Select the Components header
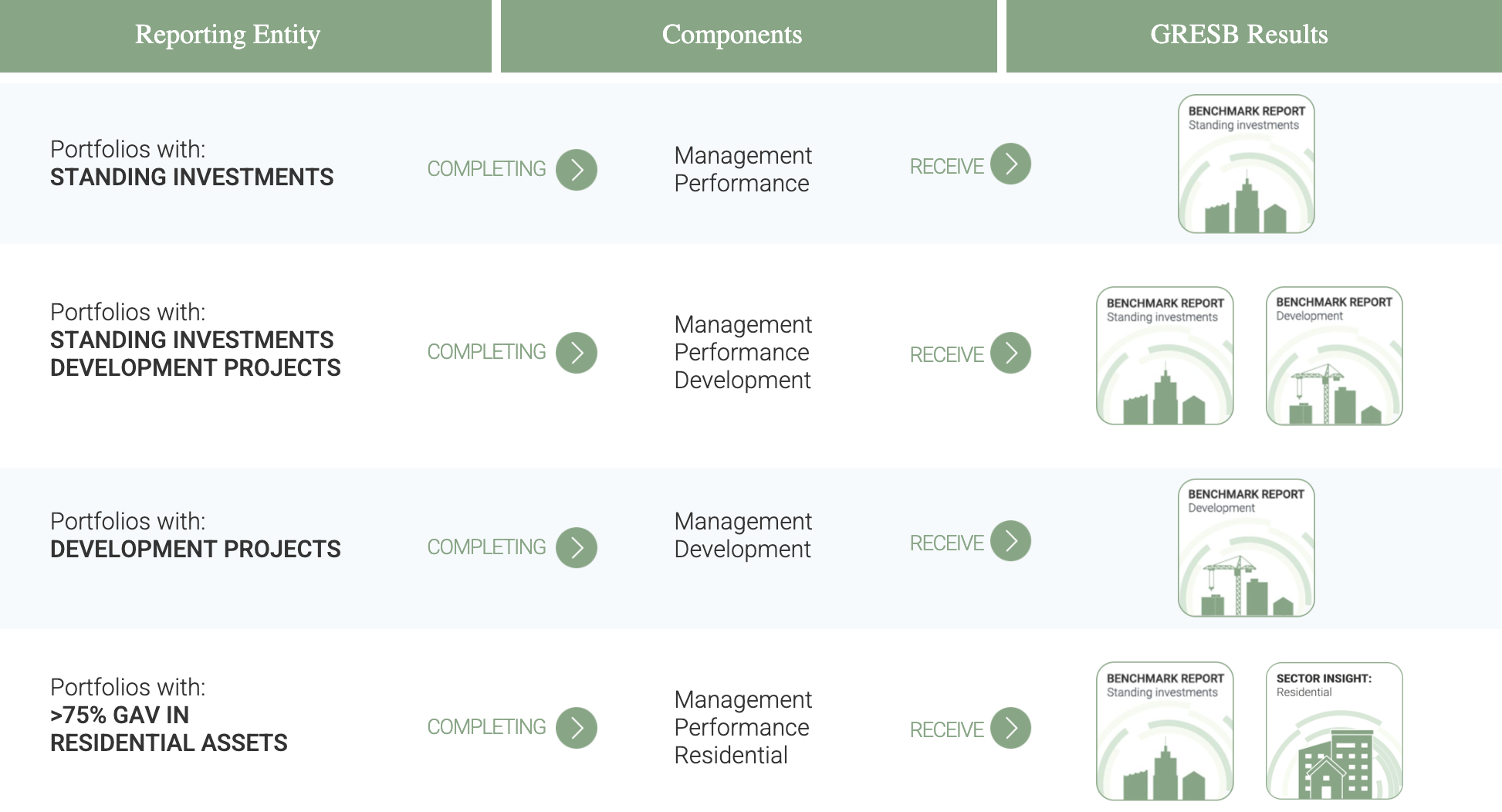The height and width of the screenshot is (812, 1502). click(x=732, y=35)
